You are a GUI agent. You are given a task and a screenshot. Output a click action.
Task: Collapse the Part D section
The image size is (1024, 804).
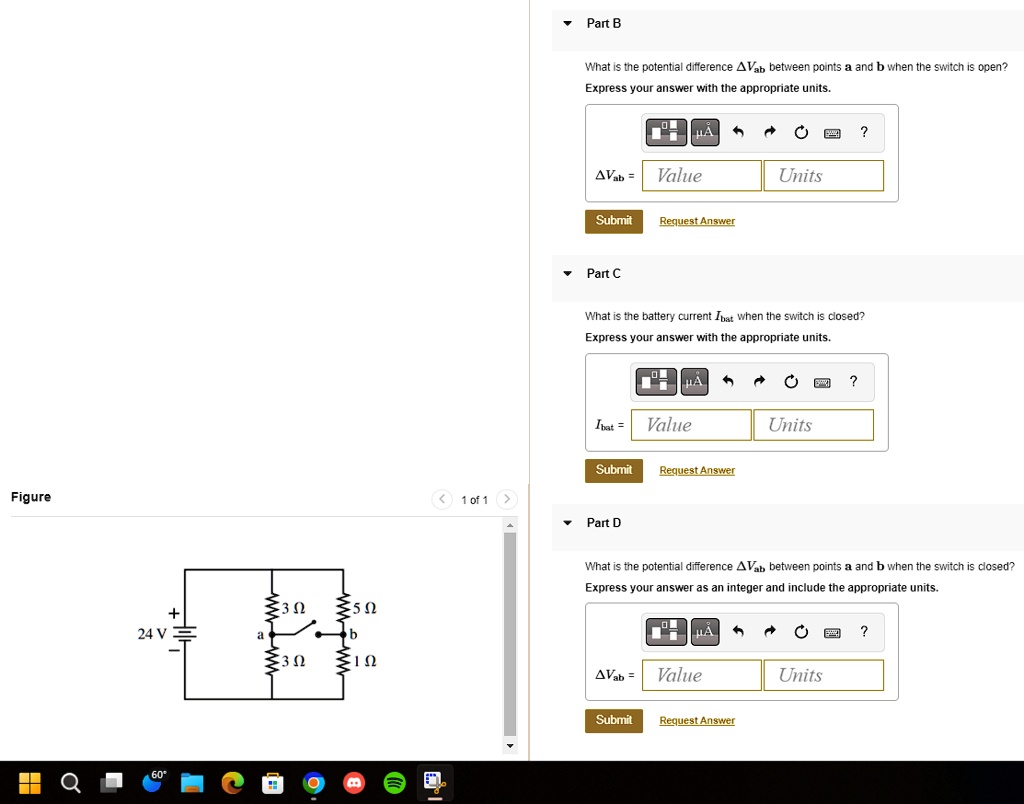tap(567, 523)
